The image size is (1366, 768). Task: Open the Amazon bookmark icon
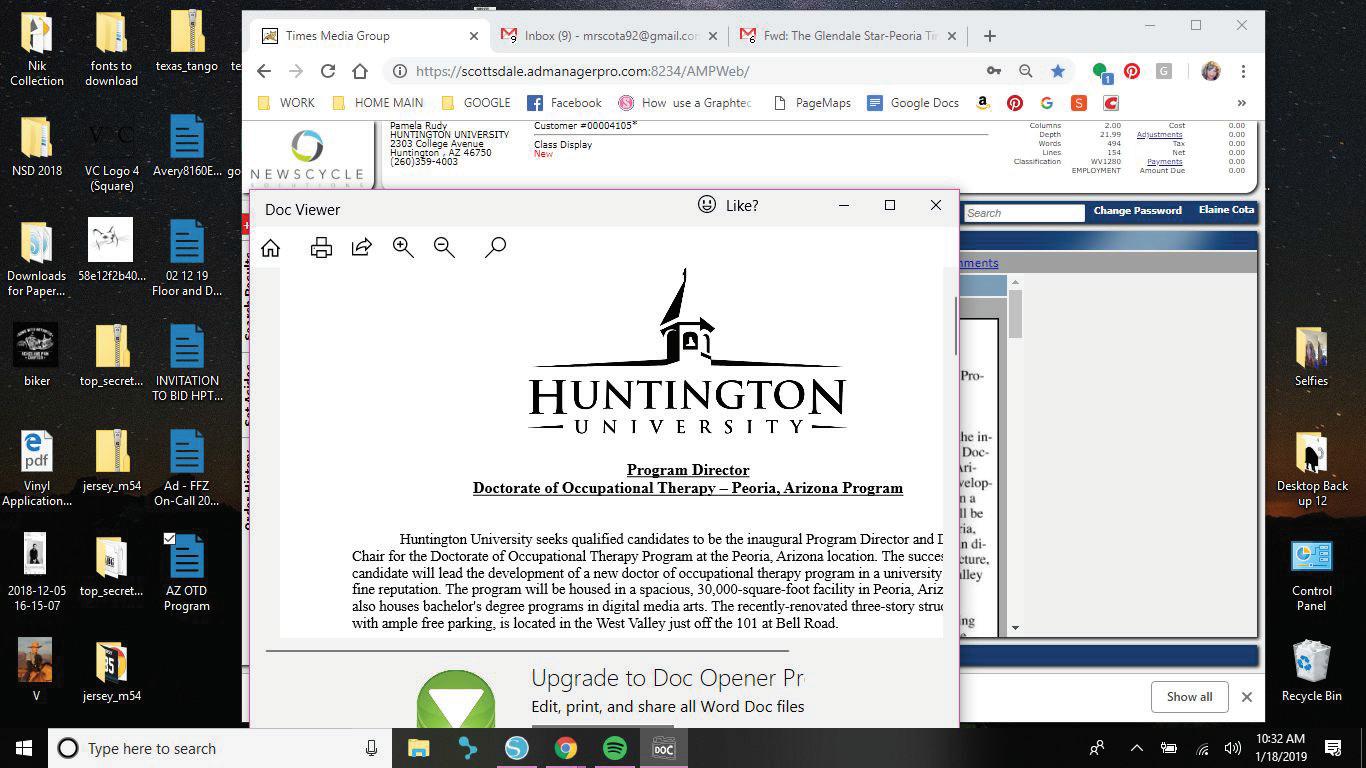click(x=984, y=103)
